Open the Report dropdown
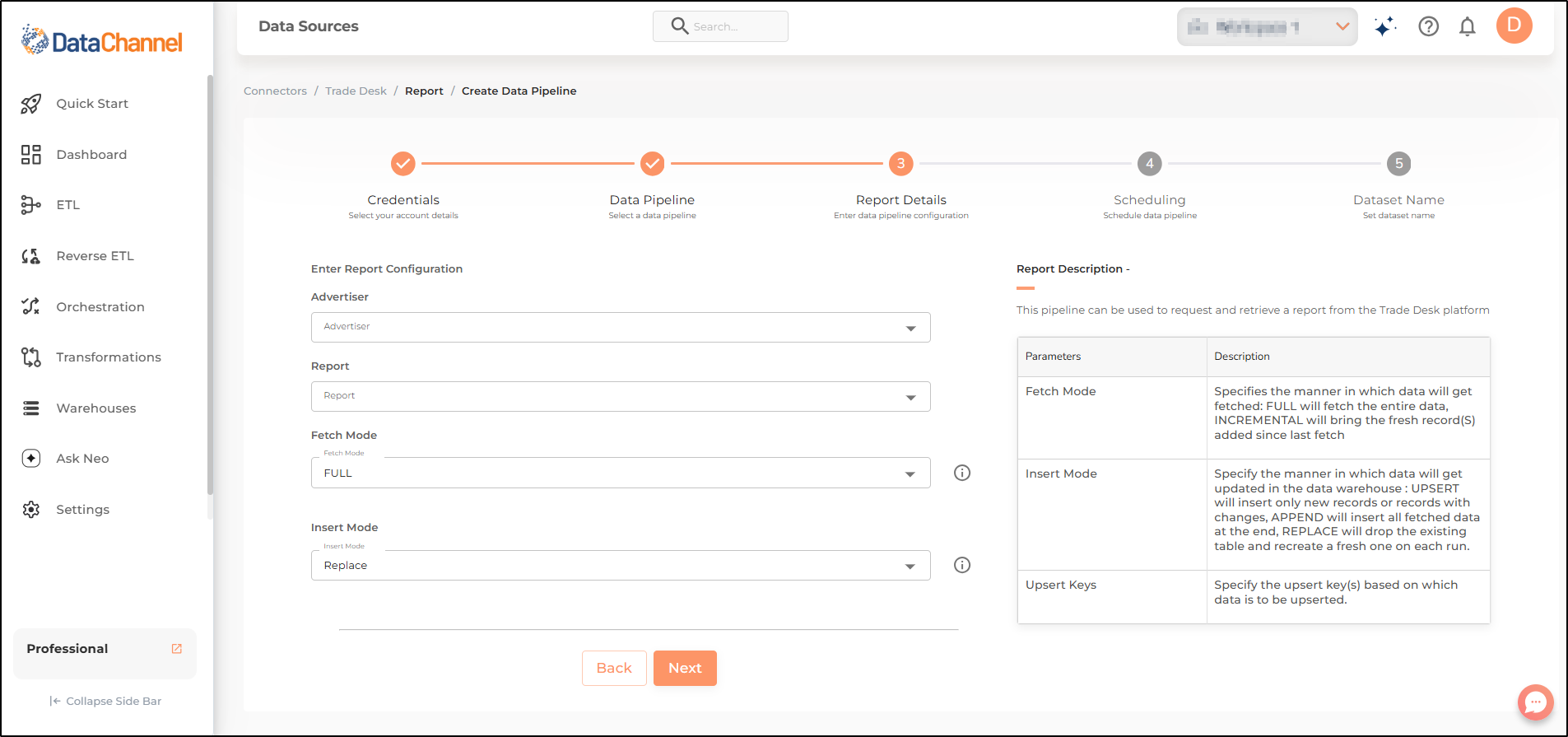1568x737 pixels. coord(621,396)
